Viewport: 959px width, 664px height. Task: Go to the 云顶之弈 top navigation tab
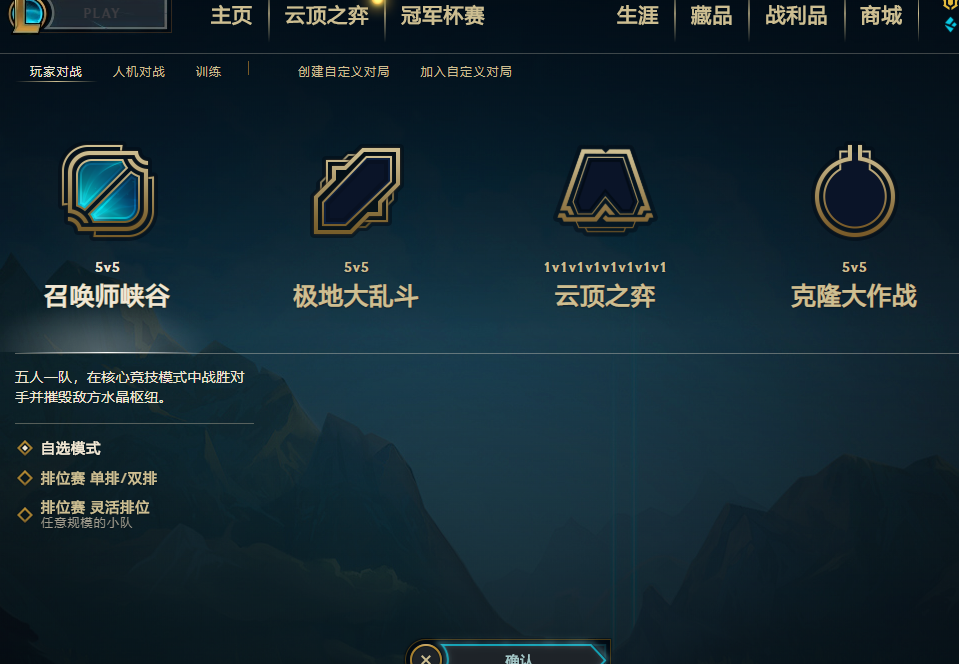327,16
